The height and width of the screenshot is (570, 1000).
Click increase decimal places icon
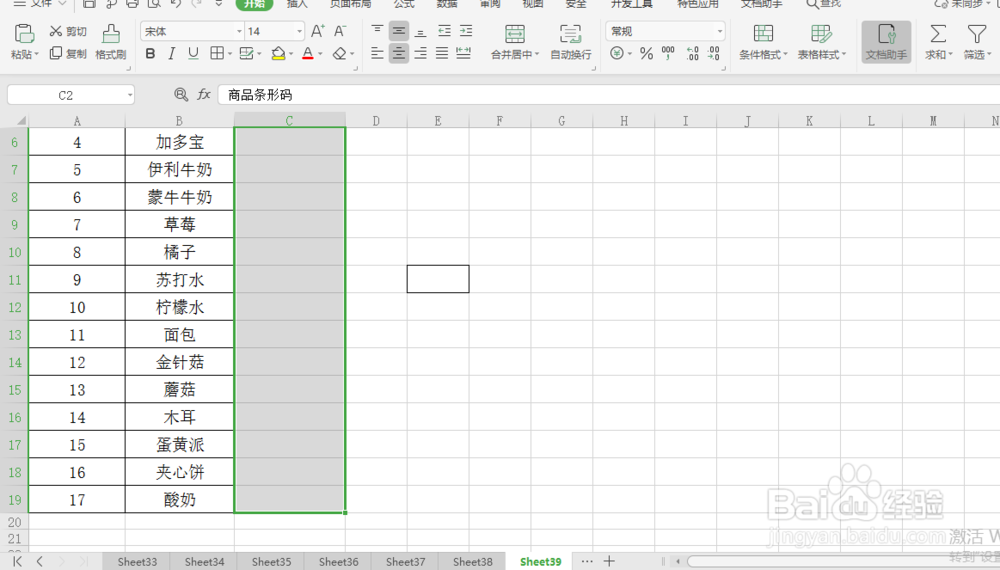(x=693, y=54)
